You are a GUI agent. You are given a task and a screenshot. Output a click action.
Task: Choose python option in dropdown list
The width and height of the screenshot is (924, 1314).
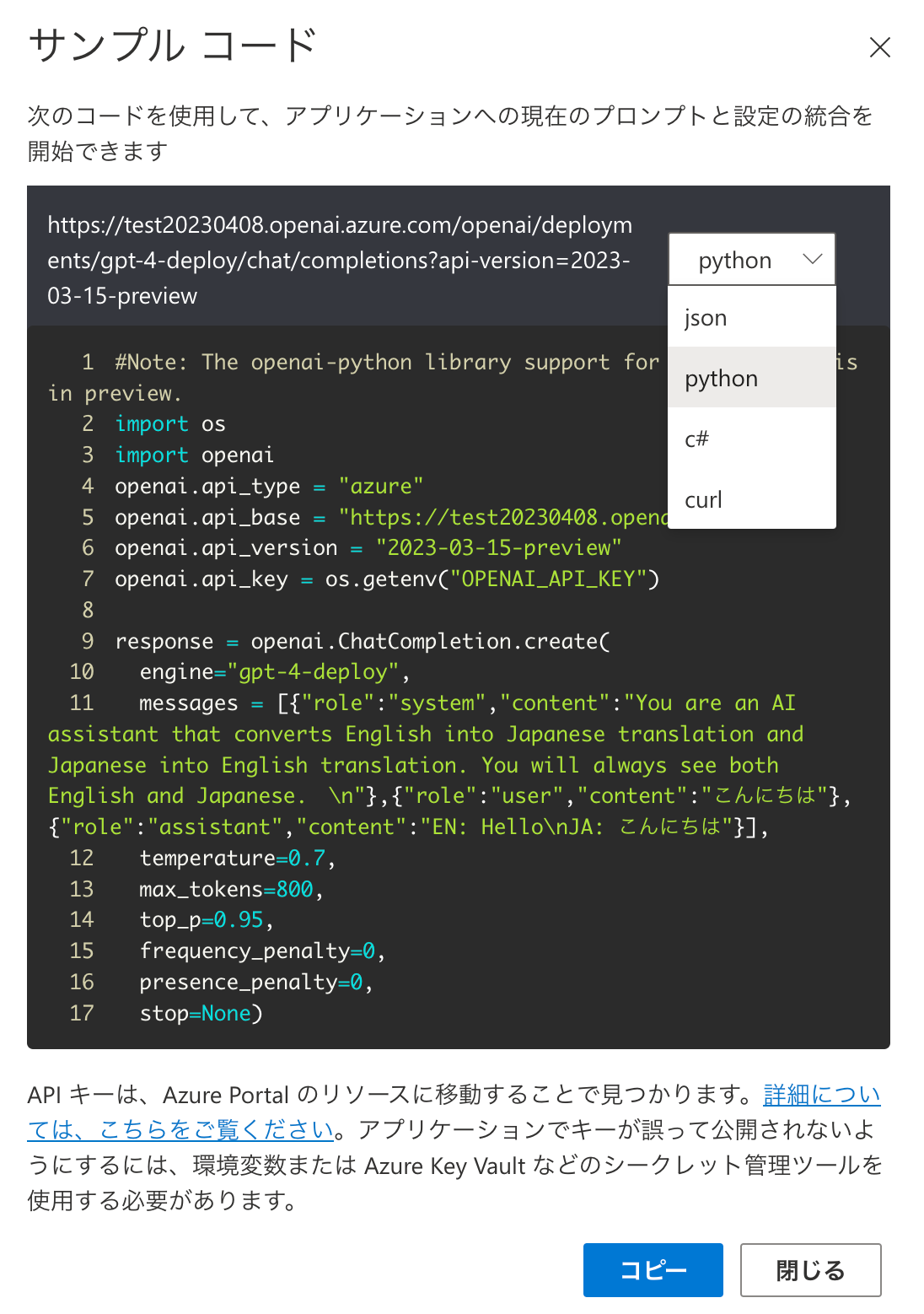coord(751,378)
